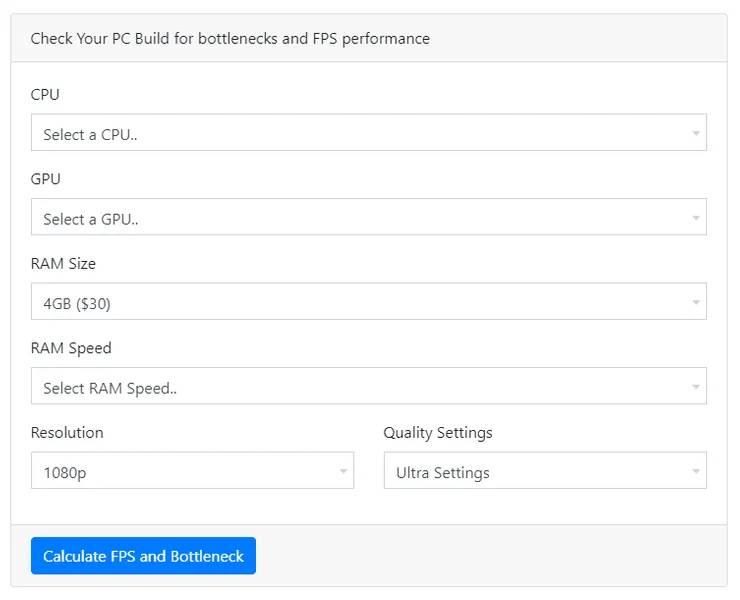This screenshot has height=600, width=740.
Task: Open the RAM Size 4GB dropdown
Action: click(369, 301)
